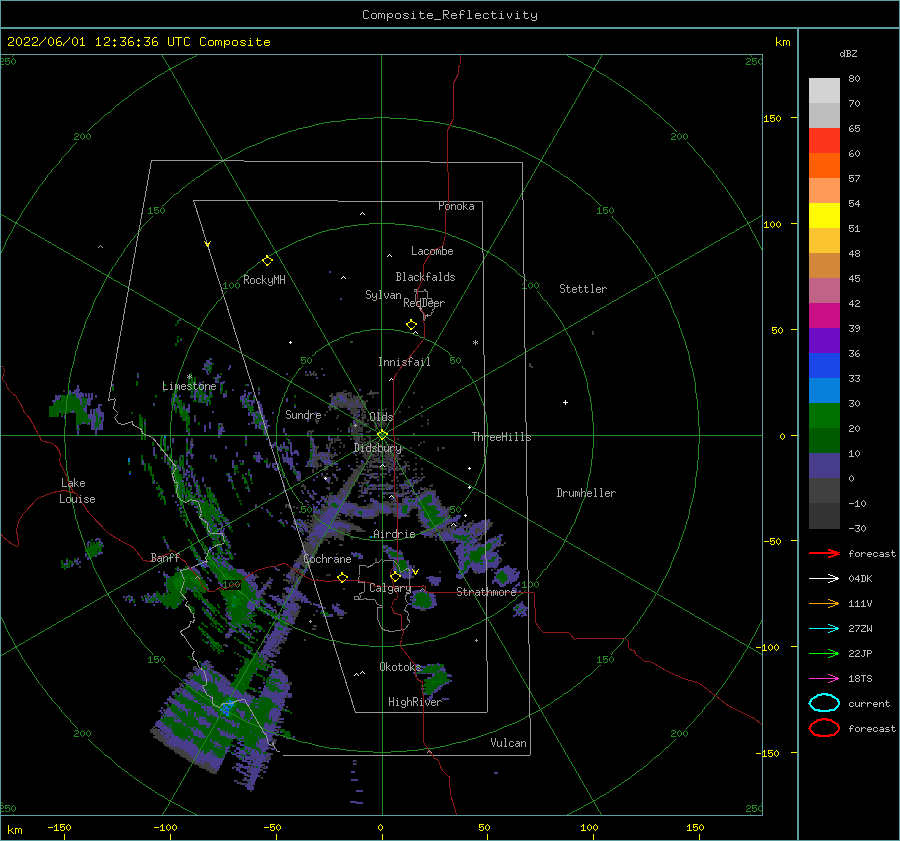Select the green 30 dBZ legend swatch
This screenshot has width=900, height=841.
click(x=824, y=416)
